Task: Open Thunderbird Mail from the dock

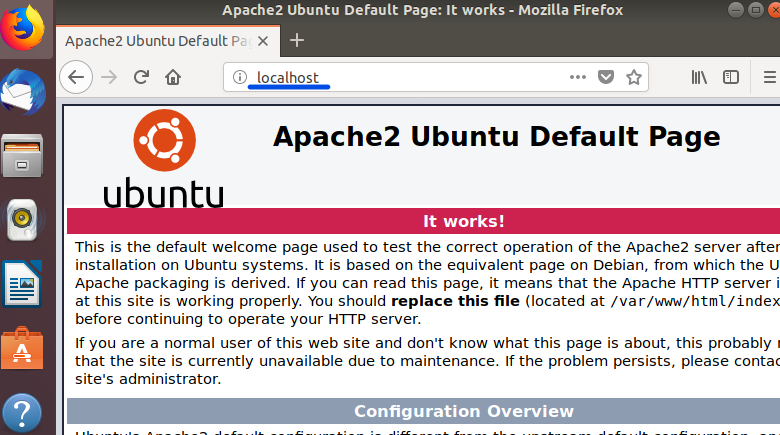Action: tap(22, 92)
